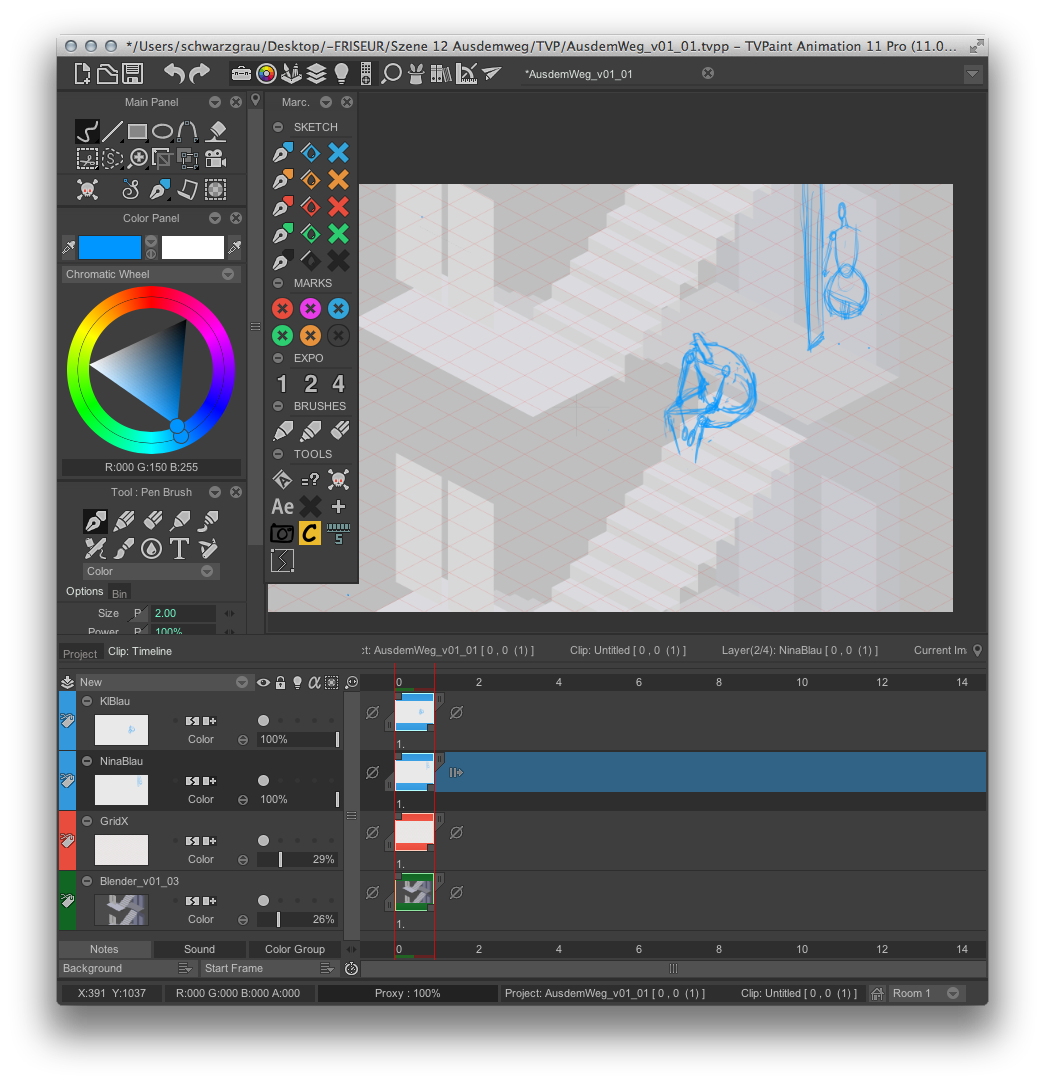This screenshot has width=1045, height=1084.
Task: Click the Color Group button
Action: 295,949
